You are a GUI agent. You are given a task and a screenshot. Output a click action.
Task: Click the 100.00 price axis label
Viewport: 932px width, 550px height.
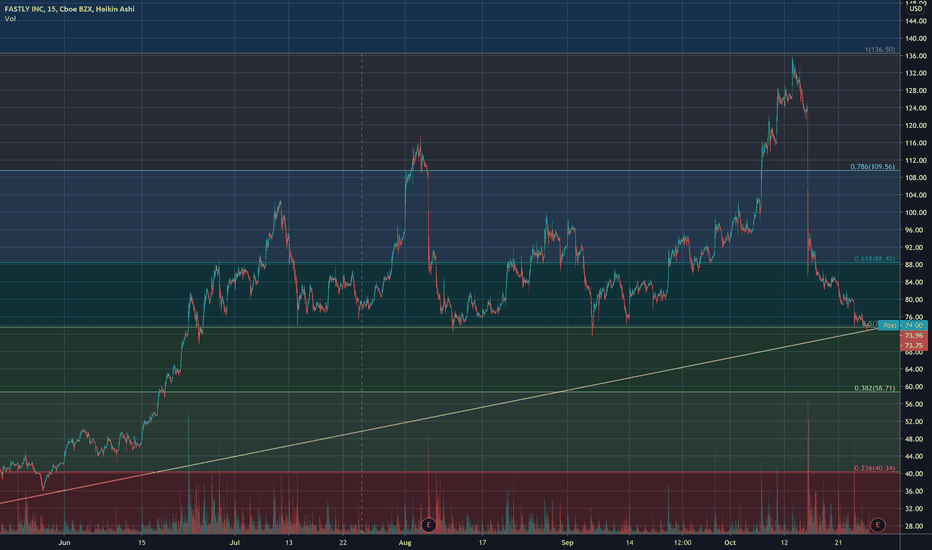point(915,212)
